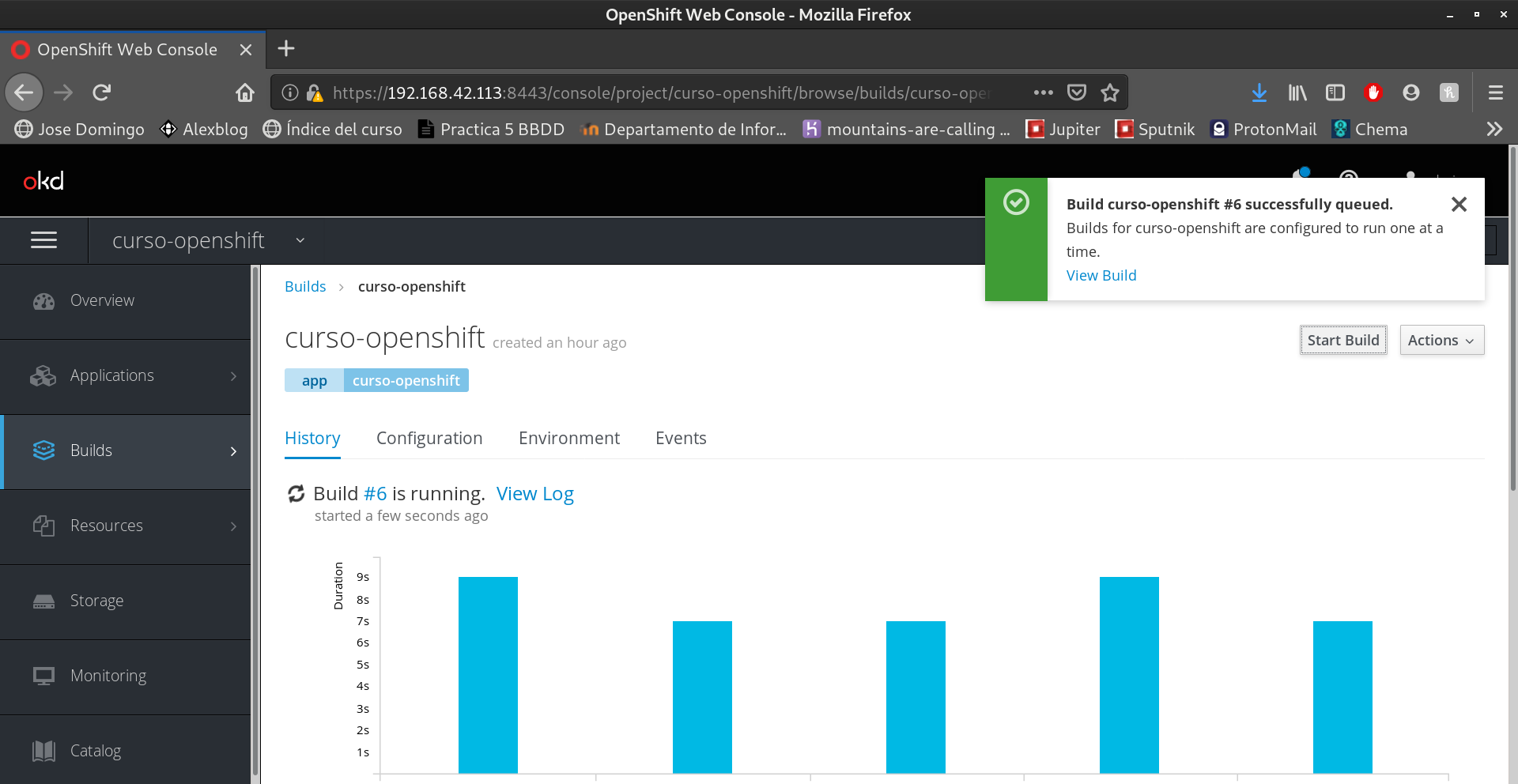Expand the Resources submenu chevron
The width and height of the screenshot is (1518, 784).
point(233,526)
